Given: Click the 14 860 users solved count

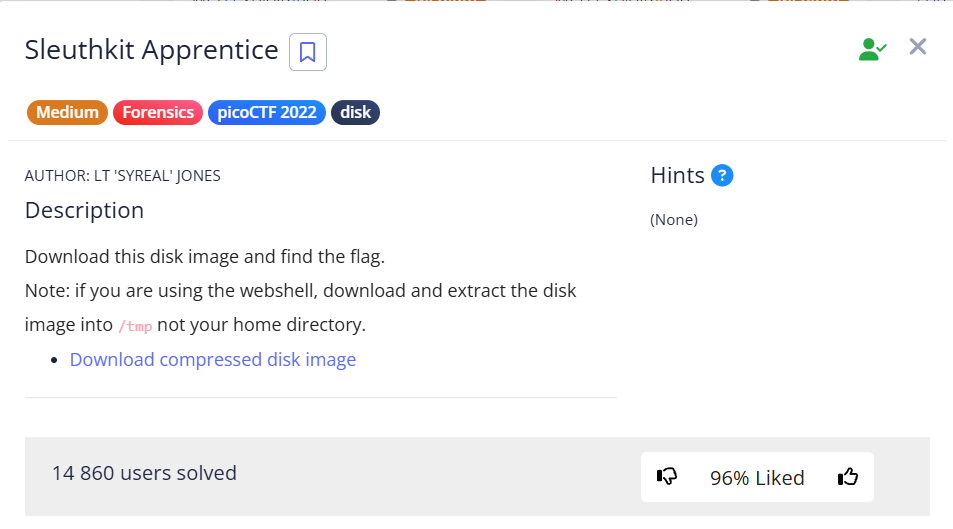Looking at the screenshot, I should point(145,473).
